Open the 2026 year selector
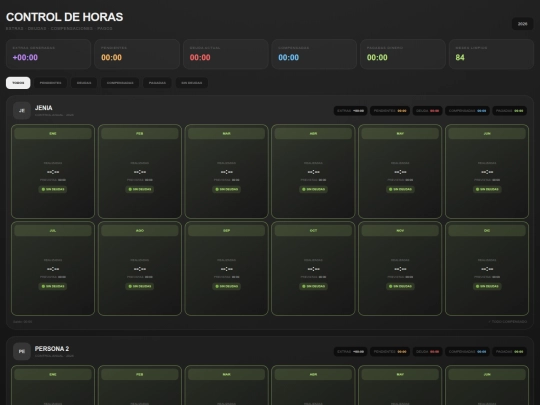The image size is (540, 405). point(522,24)
